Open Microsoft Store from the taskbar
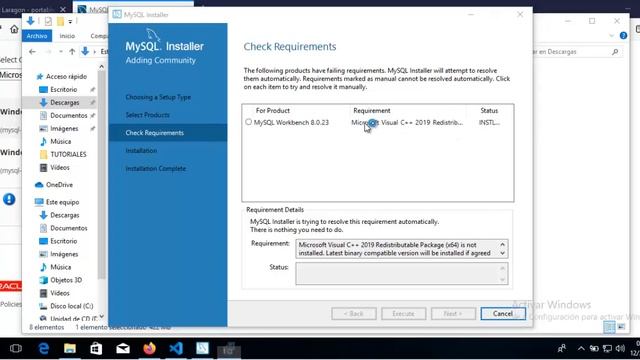This screenshot has width=640, height=360. 96,349
